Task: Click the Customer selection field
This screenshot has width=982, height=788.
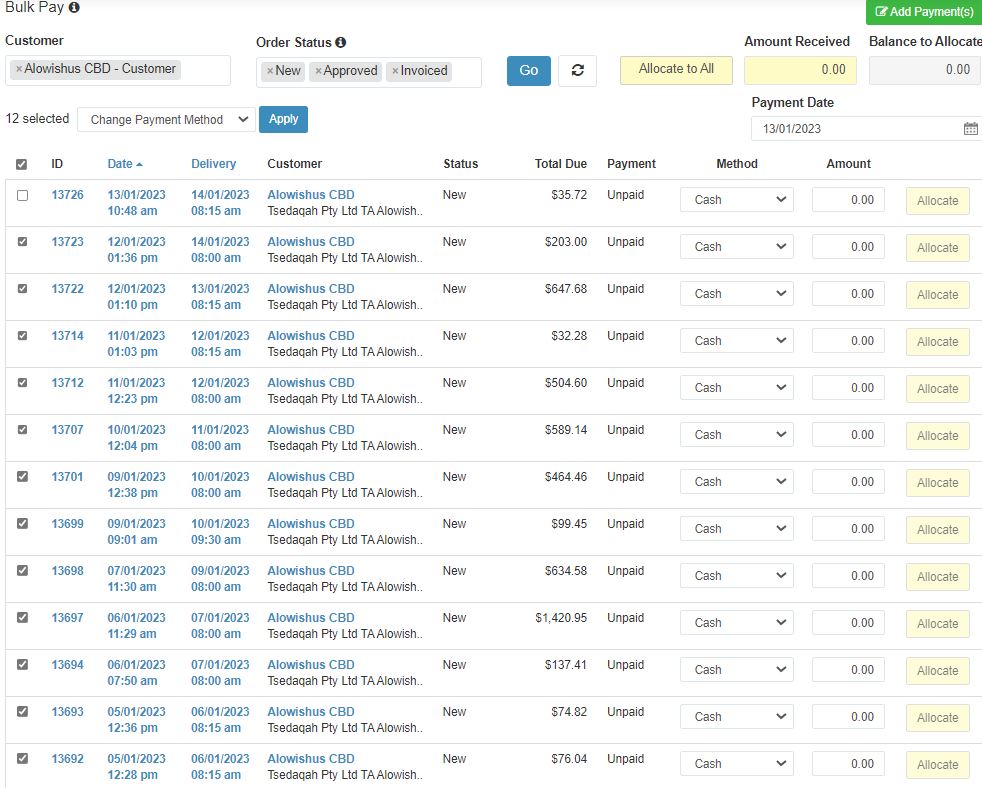Action: (118, 70)
